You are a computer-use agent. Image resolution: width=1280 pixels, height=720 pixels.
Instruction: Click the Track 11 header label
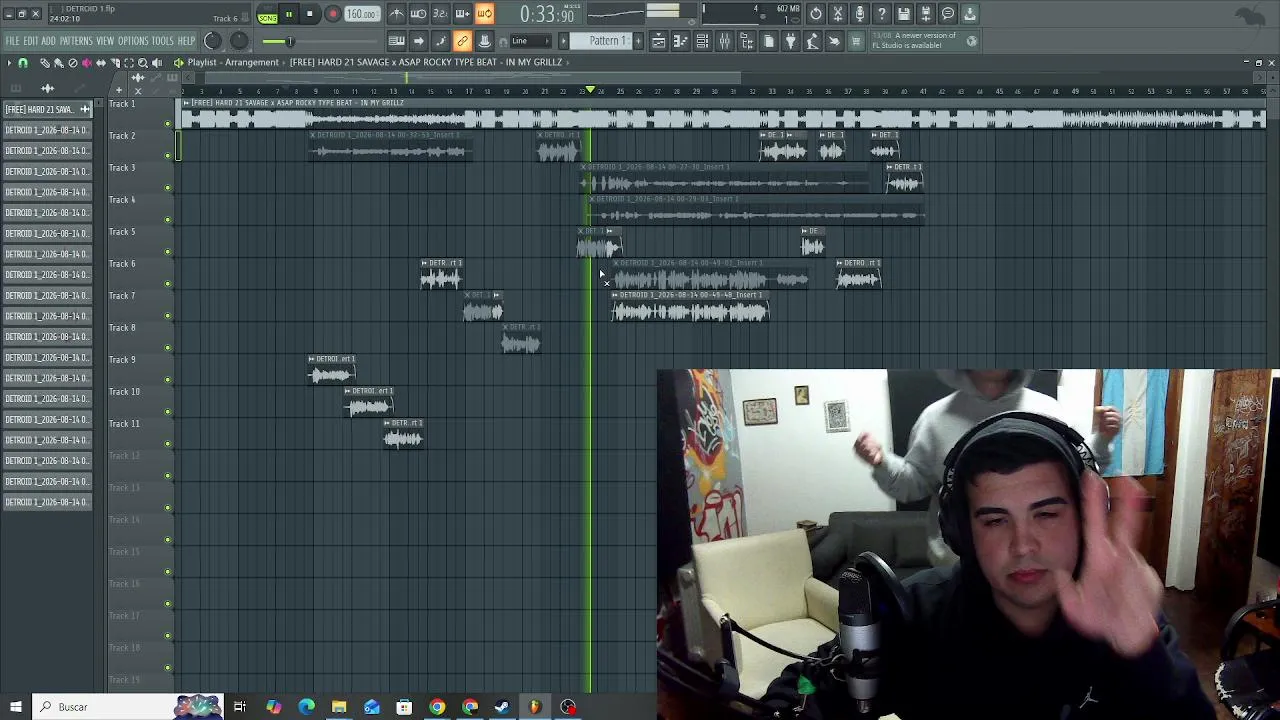[x=124, y=424]
